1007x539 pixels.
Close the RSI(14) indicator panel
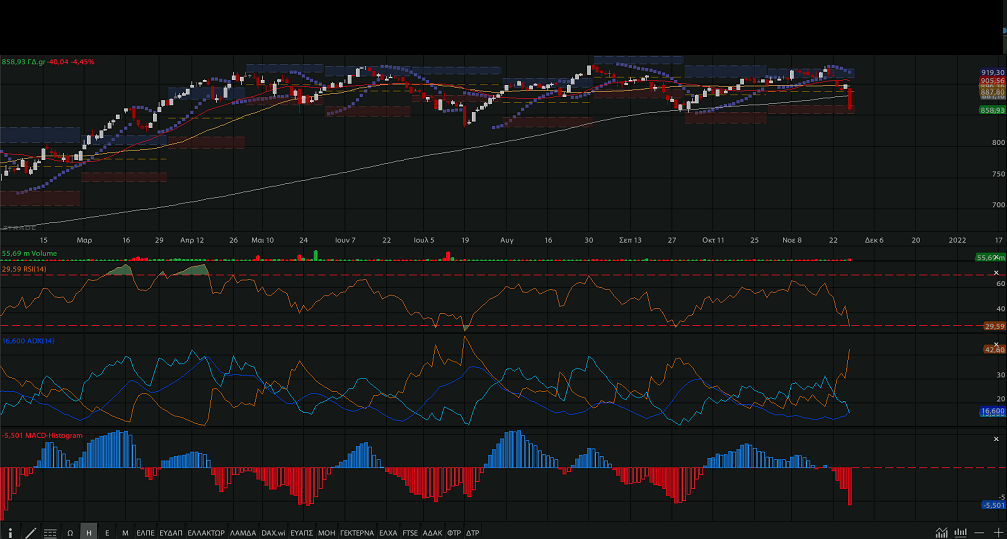click(x=997, y=272)
